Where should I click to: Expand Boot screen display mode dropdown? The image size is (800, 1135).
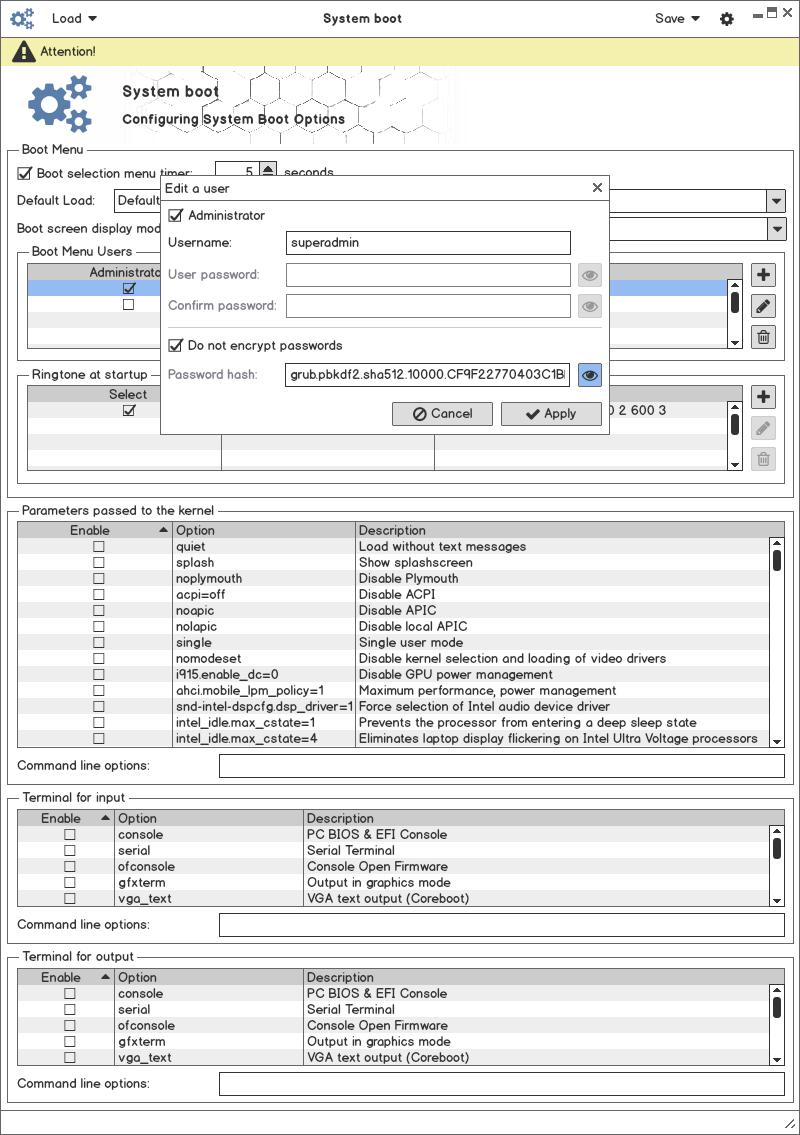[x=776, y=229]
